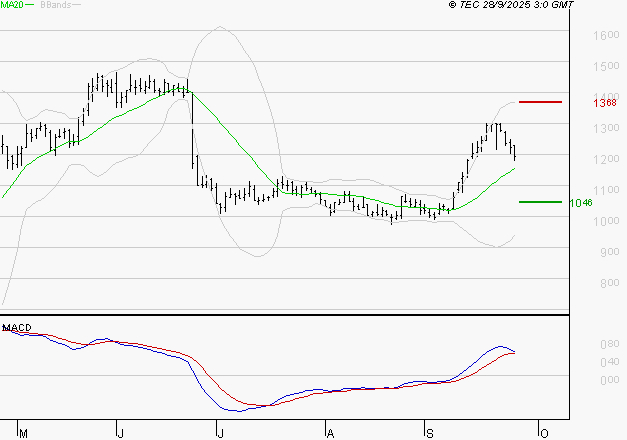Click the 1100 price axis label
The height and width of the screenshot is (440, 627).
[606, 190]
